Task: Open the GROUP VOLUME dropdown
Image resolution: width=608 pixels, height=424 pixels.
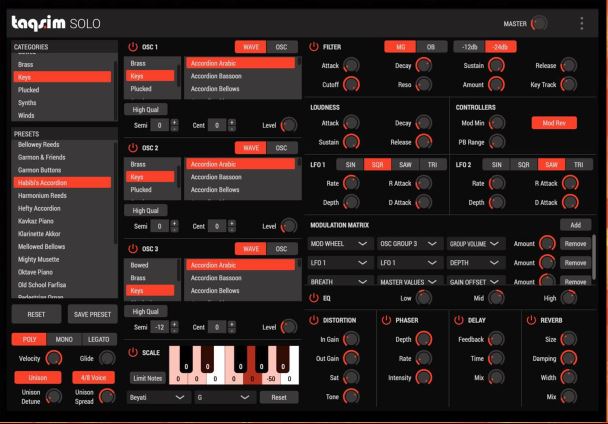Action: click(476, 244)
